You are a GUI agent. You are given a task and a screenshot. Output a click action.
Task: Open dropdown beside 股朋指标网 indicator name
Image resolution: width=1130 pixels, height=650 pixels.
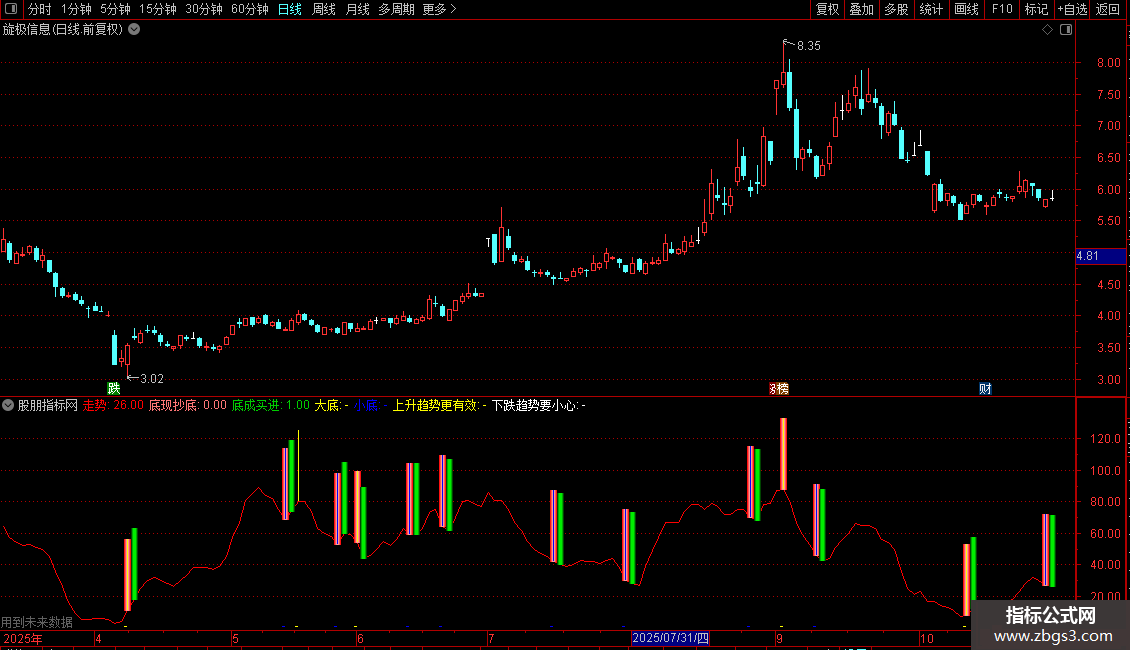click(8, 405)
